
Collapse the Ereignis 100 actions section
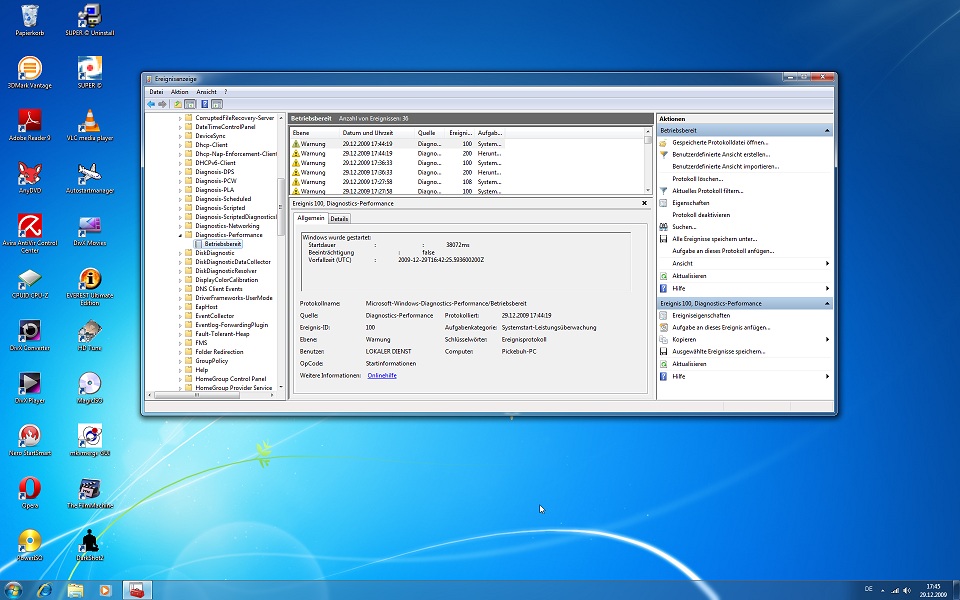click(827, 303)
